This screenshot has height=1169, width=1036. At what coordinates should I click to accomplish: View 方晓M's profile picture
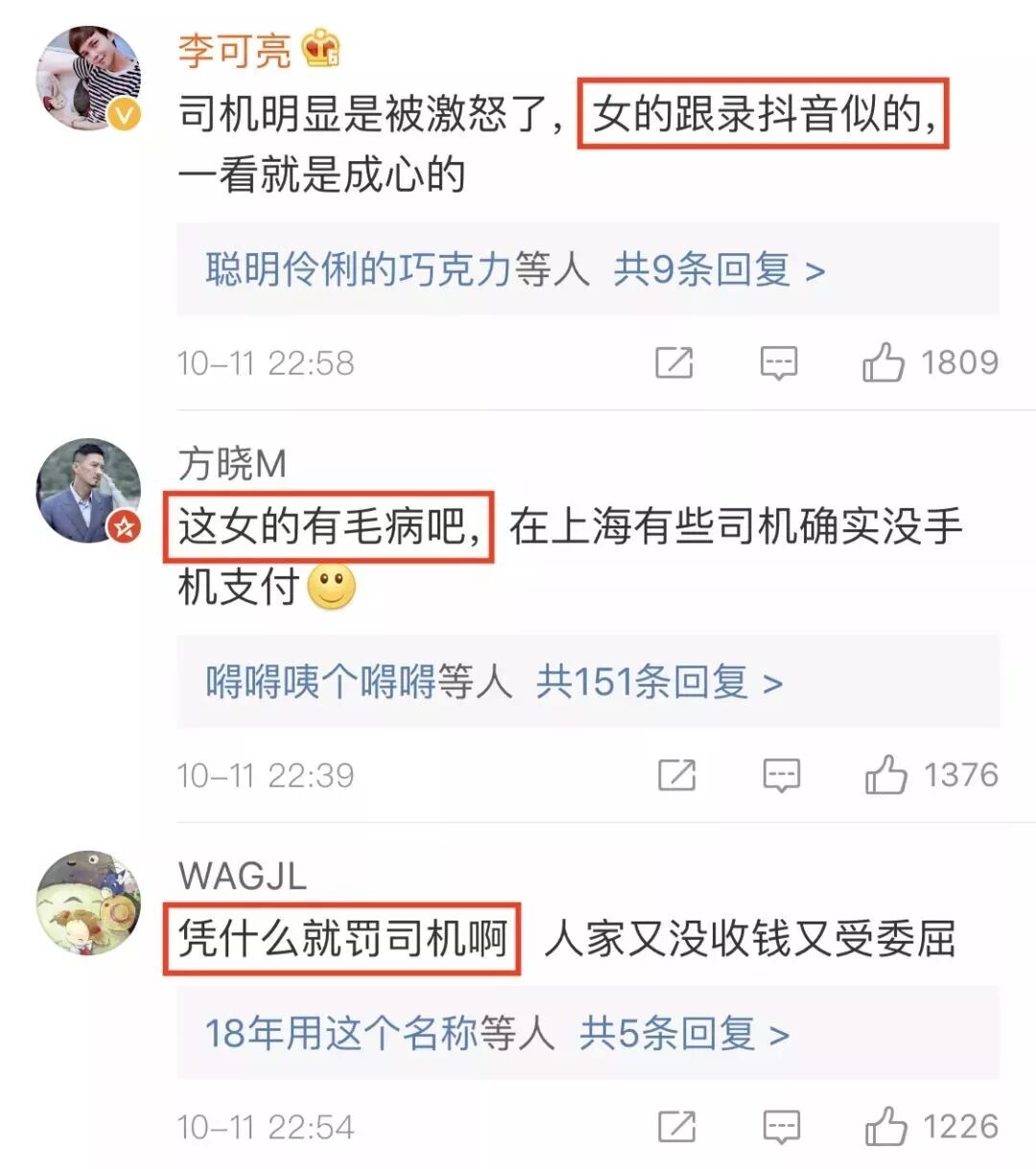point(88,491)
